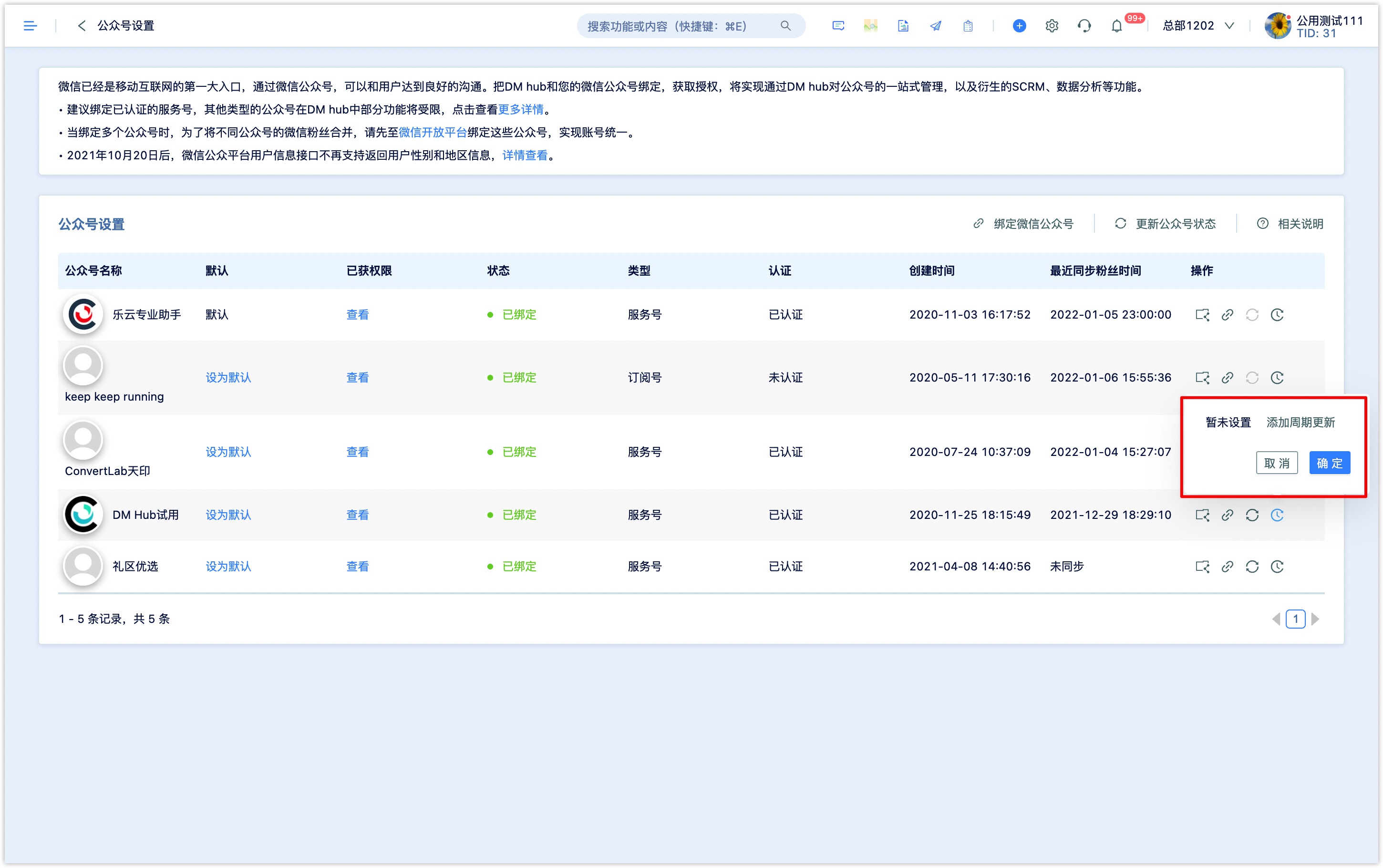
Task: Click the search magnifier icon
Action: (x=785, y=26)
